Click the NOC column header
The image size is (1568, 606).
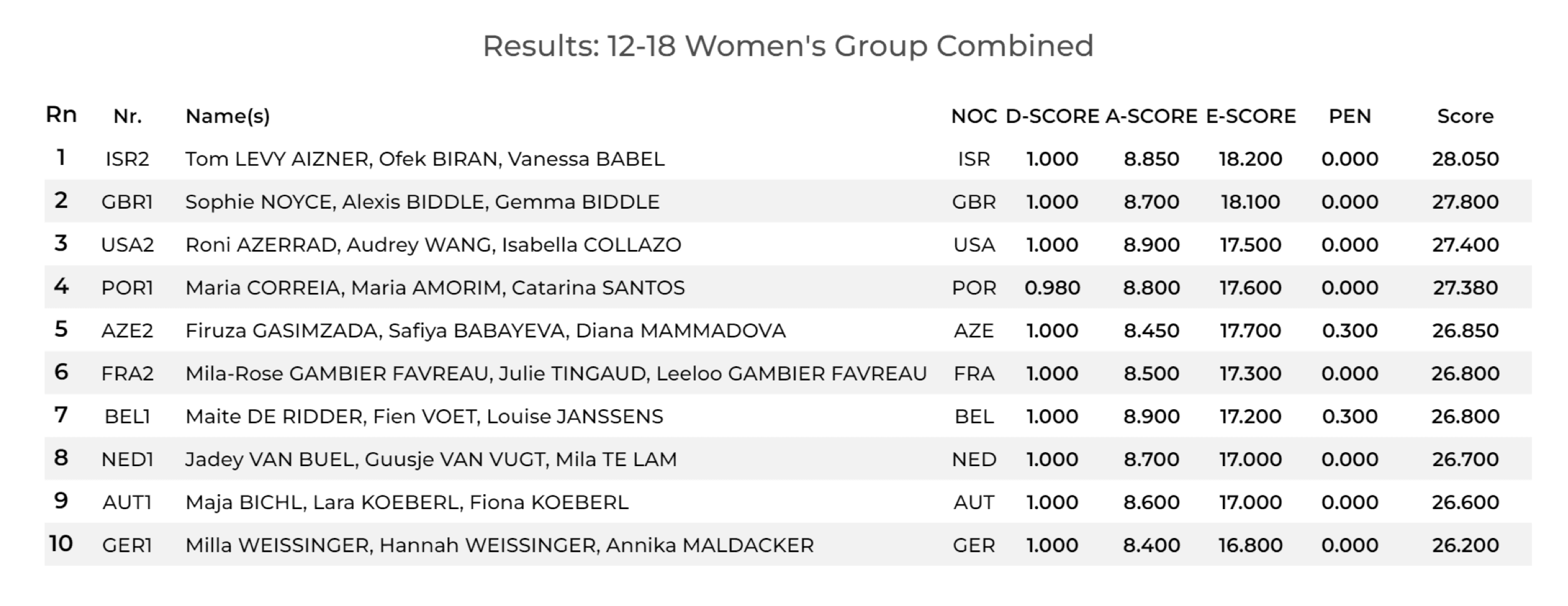pyautogui.click(x=973, y=116)
